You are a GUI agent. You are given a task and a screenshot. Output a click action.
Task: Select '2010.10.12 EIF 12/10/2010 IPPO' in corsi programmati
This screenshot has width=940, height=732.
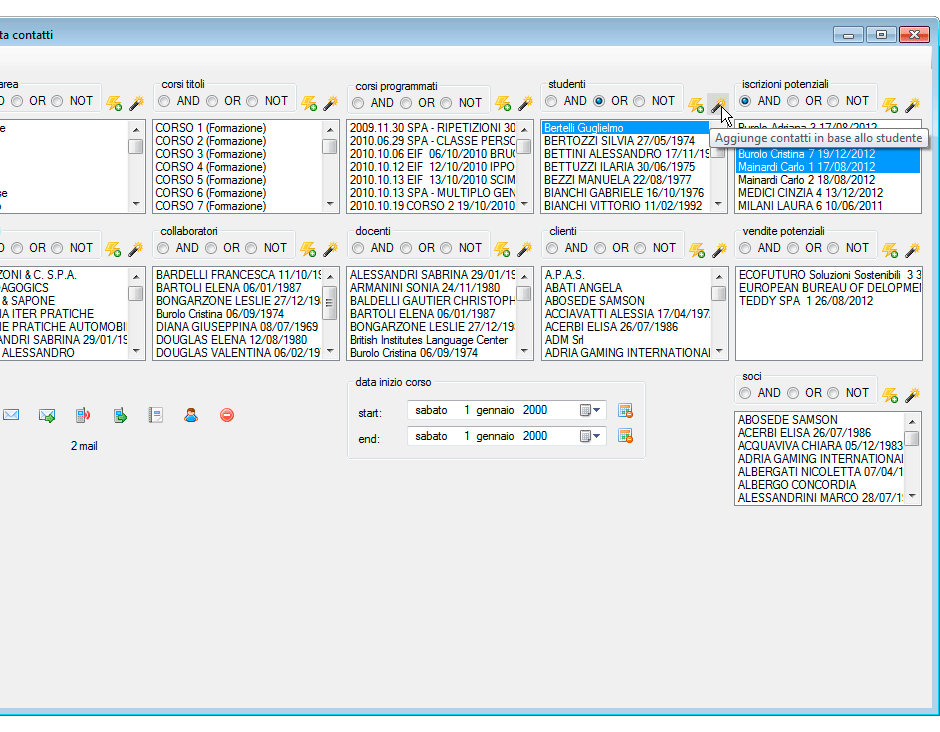pos(432,167)
